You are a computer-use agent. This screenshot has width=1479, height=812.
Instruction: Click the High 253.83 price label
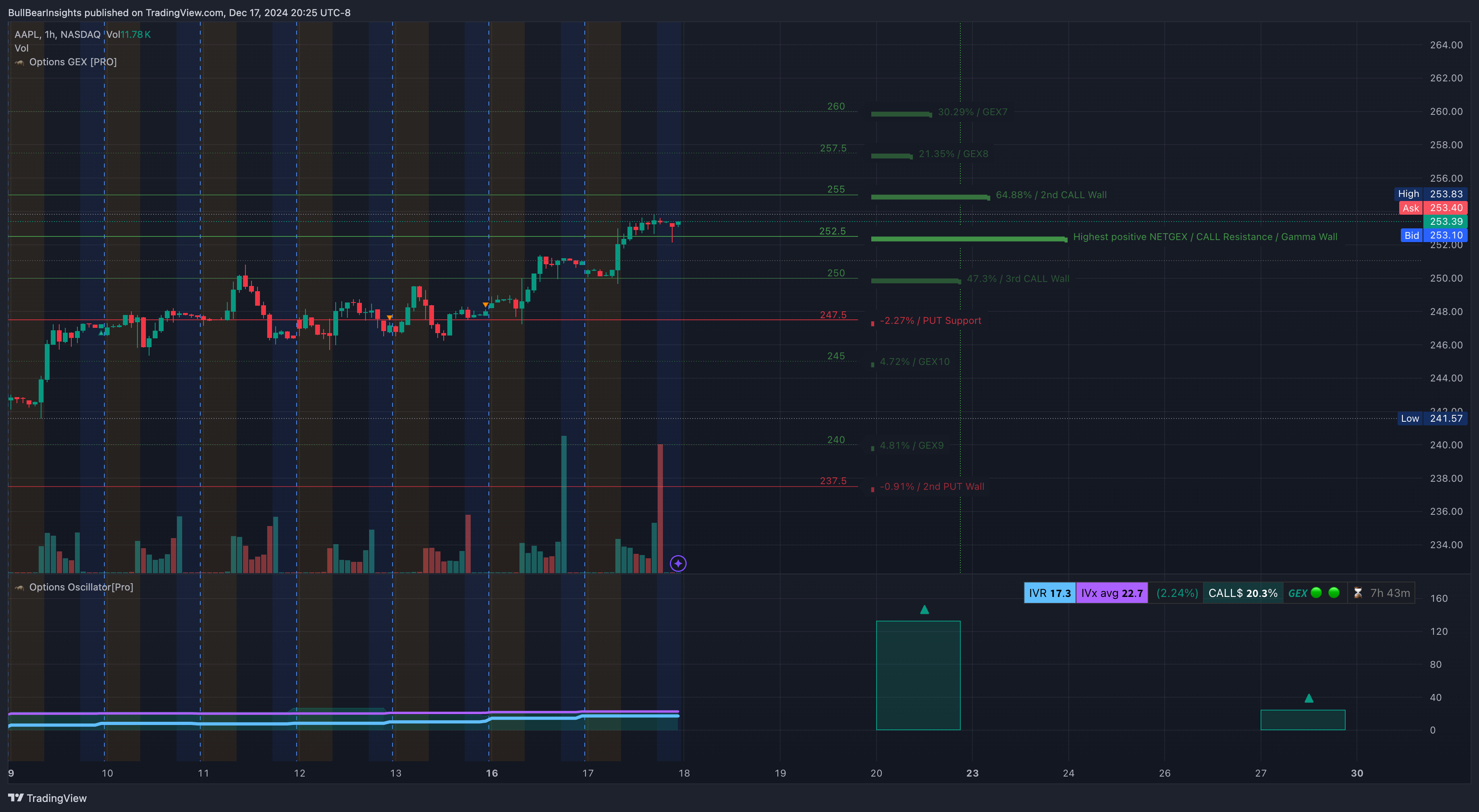1430,194
